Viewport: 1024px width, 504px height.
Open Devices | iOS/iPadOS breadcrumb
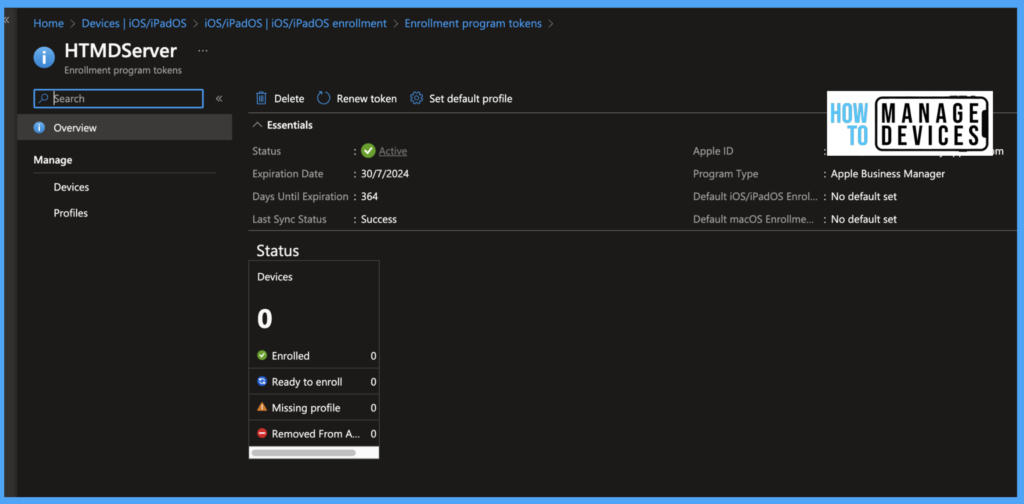(x=134, y=24)
